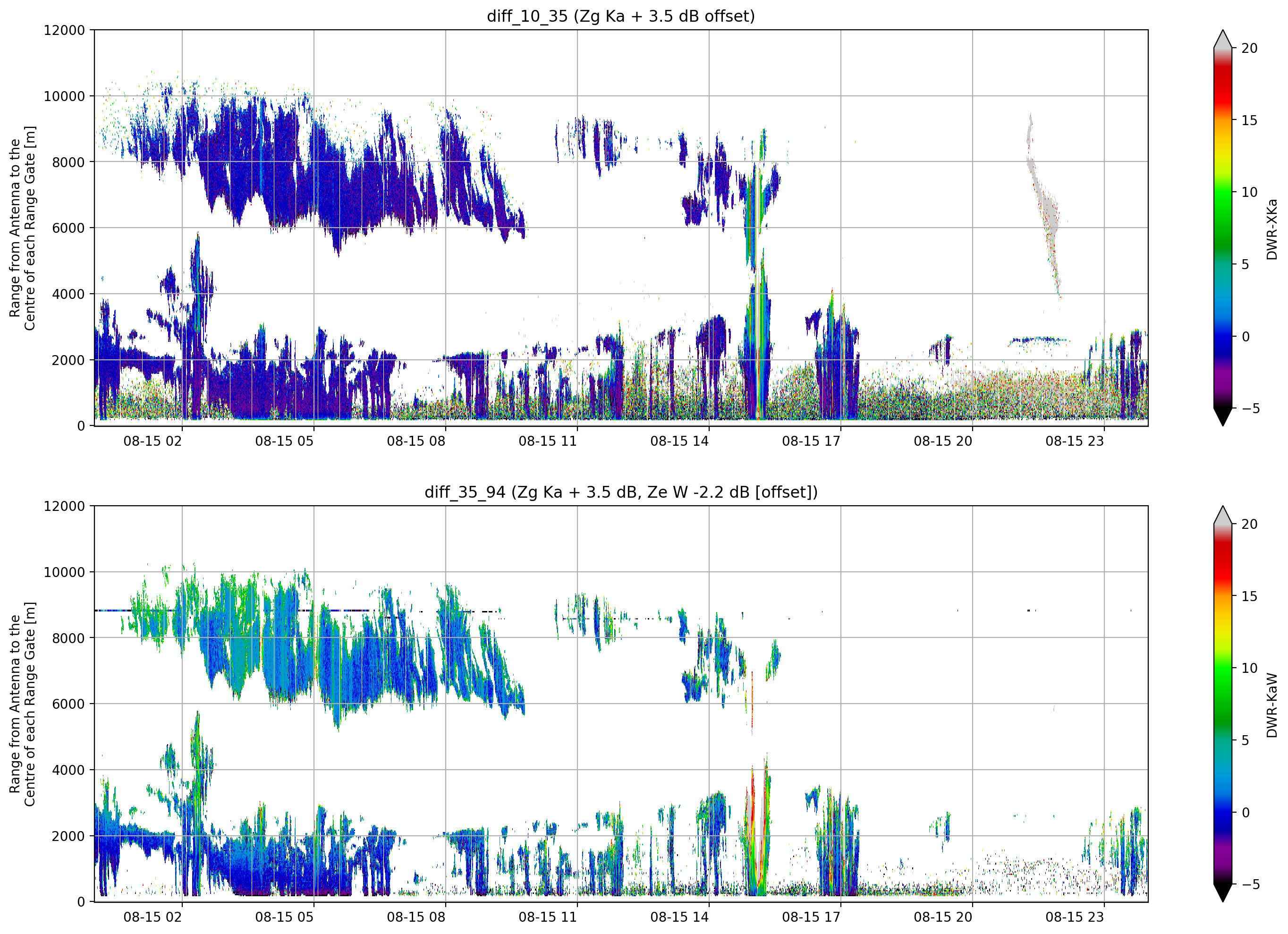Click "08-15 14" under the diff_10_35 plot
The image size is (1288, 934).
click(x=680, y=442)
